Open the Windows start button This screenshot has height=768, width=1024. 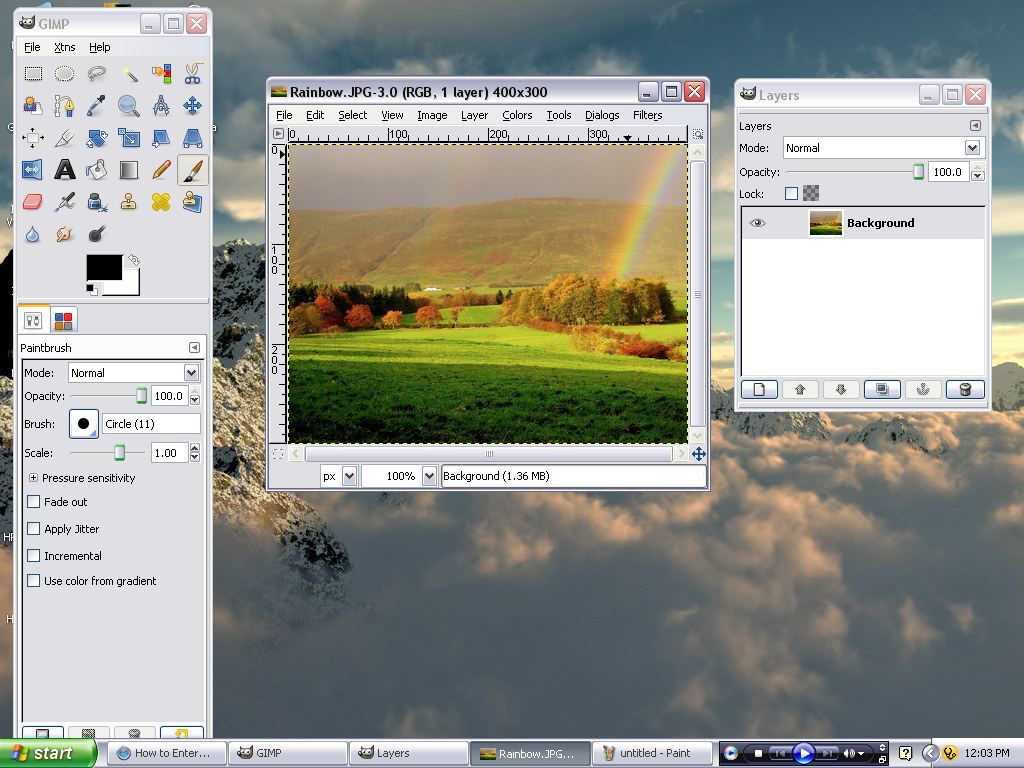pos(48,753)
